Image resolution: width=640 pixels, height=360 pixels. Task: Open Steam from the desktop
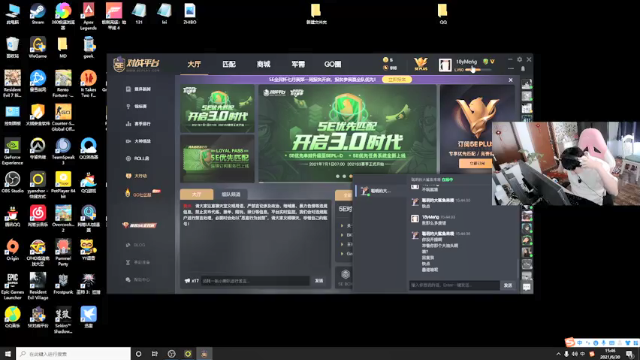[38, 13]
